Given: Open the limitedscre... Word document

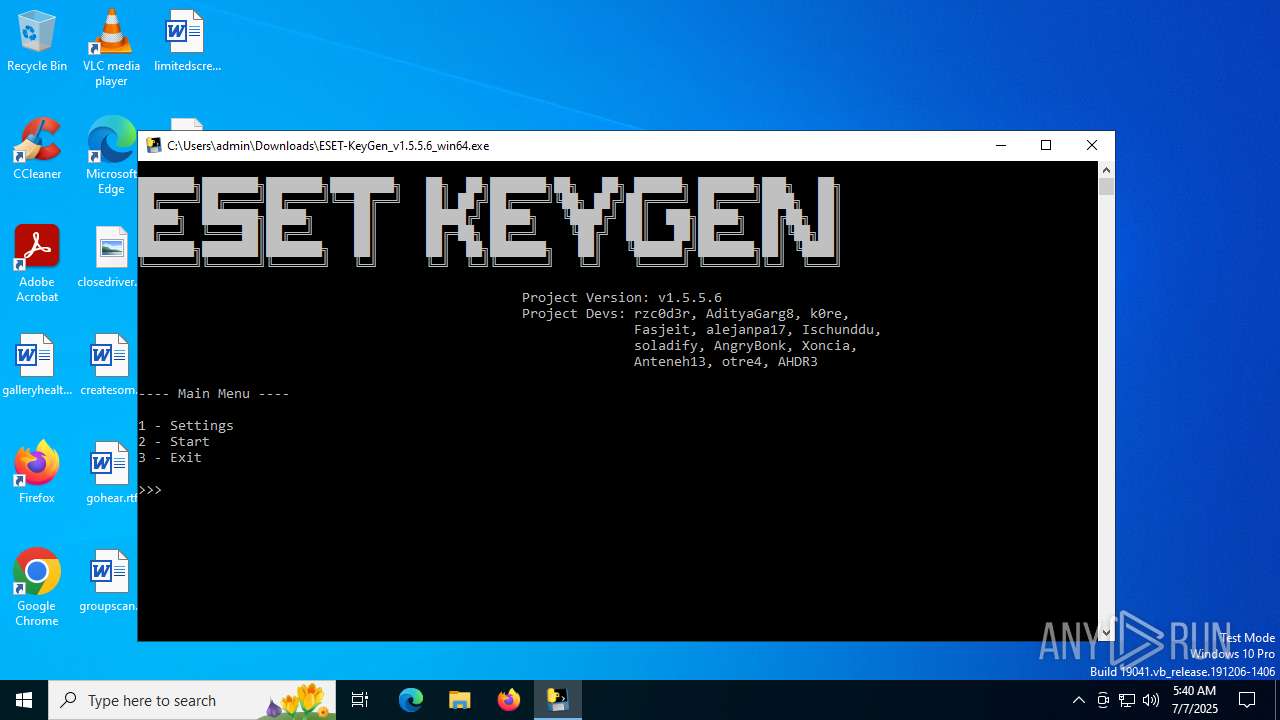Looking at the screenshot, I should (x=187, y=42).
